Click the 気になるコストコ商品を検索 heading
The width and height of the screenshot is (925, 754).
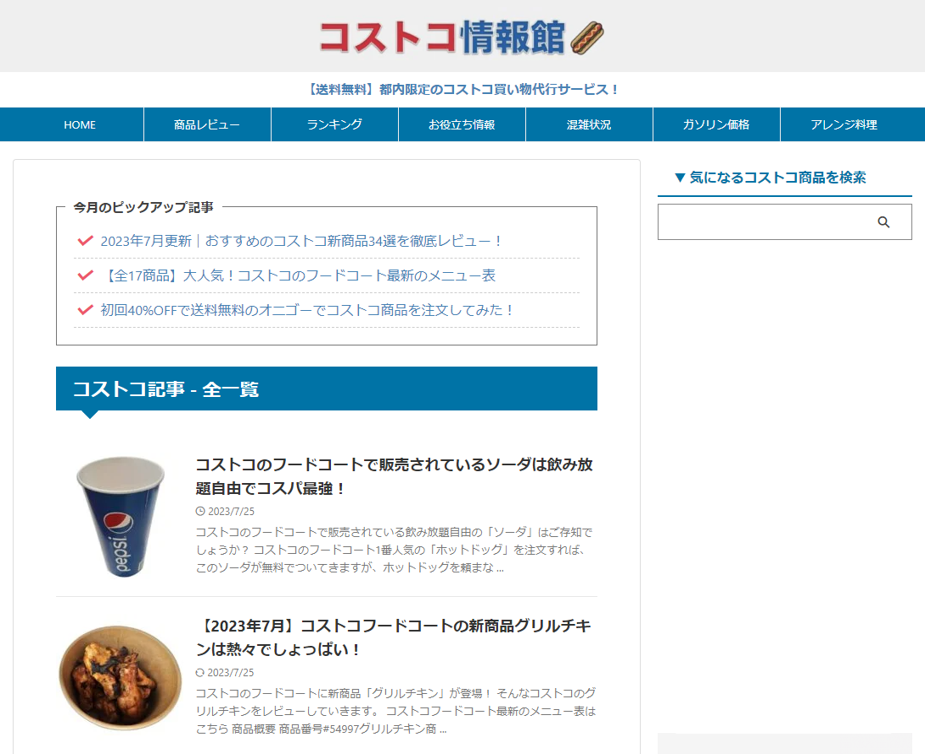click(x=770, y=177)
